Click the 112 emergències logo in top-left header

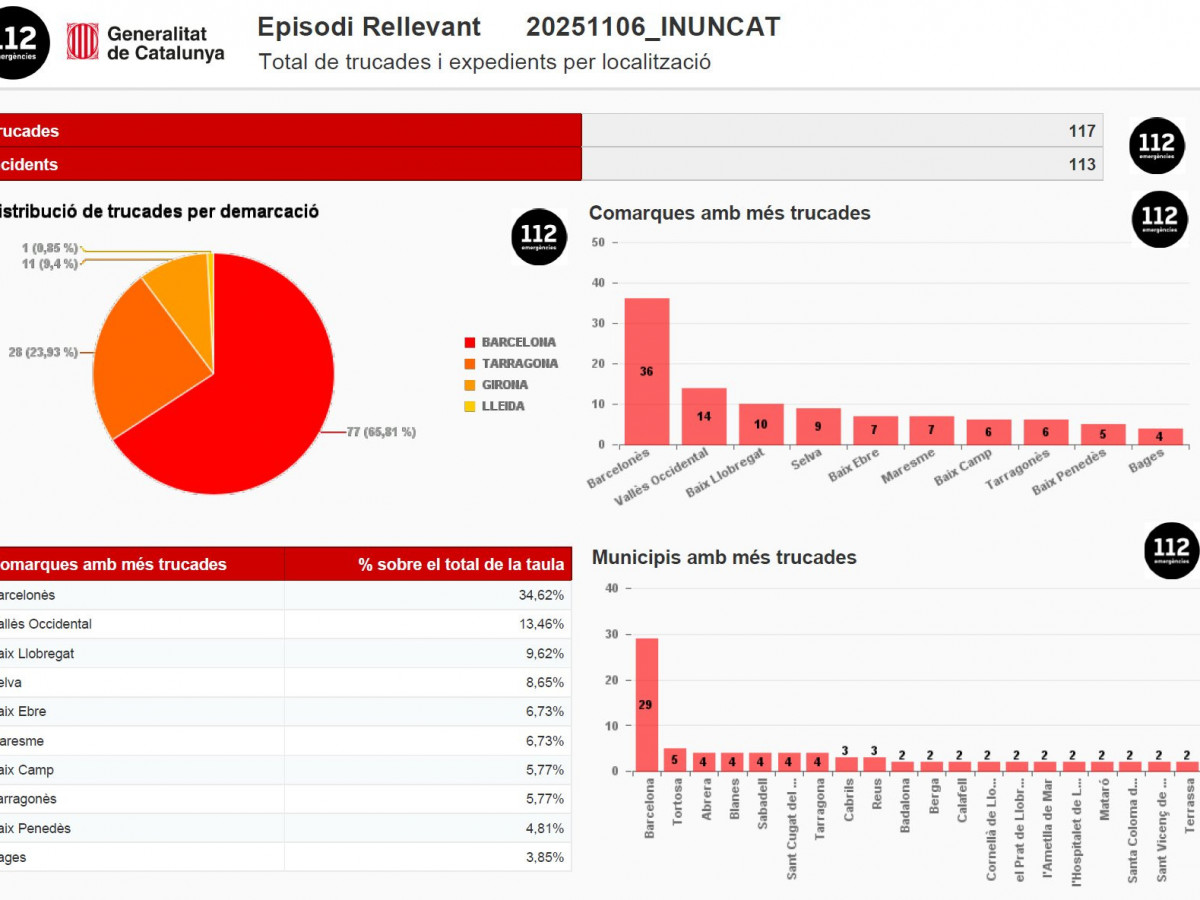pyautogui.click(x=20, y=42)
